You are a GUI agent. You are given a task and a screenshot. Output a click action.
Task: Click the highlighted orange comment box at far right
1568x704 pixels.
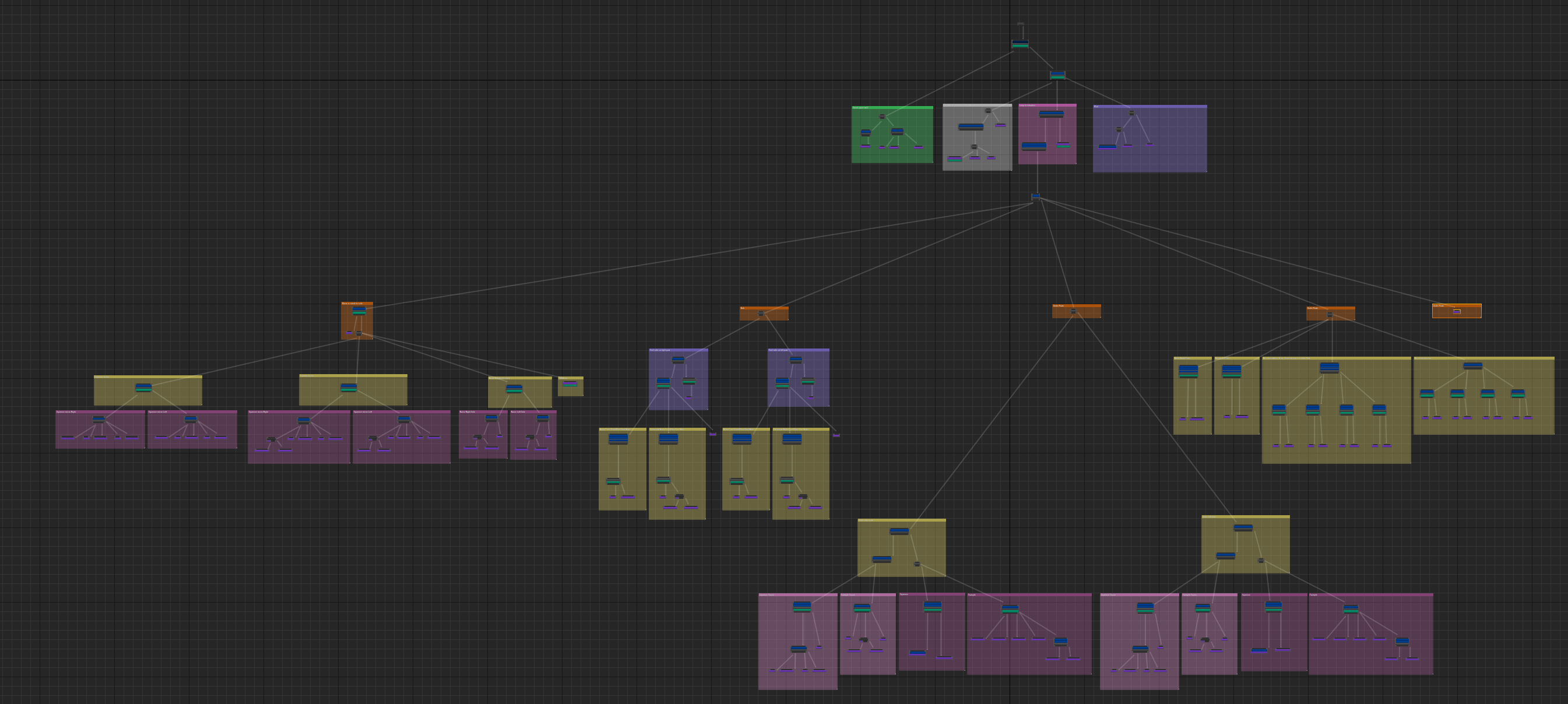tap(1456, 307)
